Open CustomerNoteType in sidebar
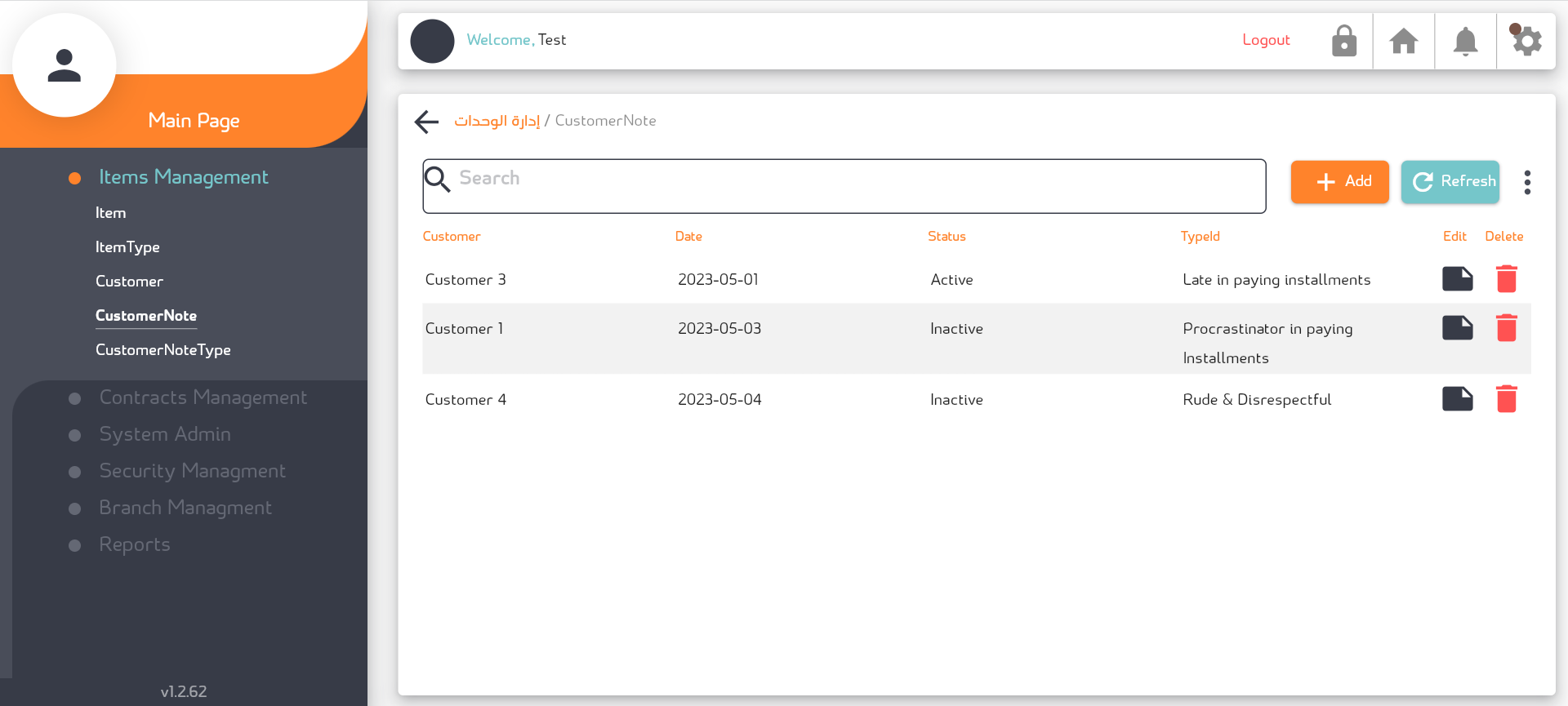Viewport: 1568px width, 706px height. pos(163,349)
